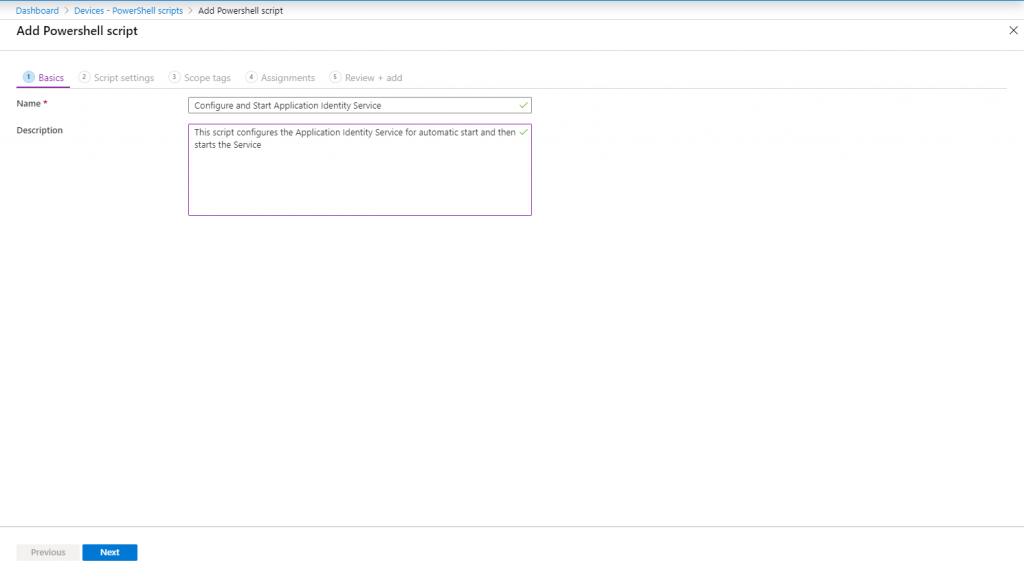Click the step 2 circle icon
This screenshot has height=578, width=1024.
(x=84, y=77)
